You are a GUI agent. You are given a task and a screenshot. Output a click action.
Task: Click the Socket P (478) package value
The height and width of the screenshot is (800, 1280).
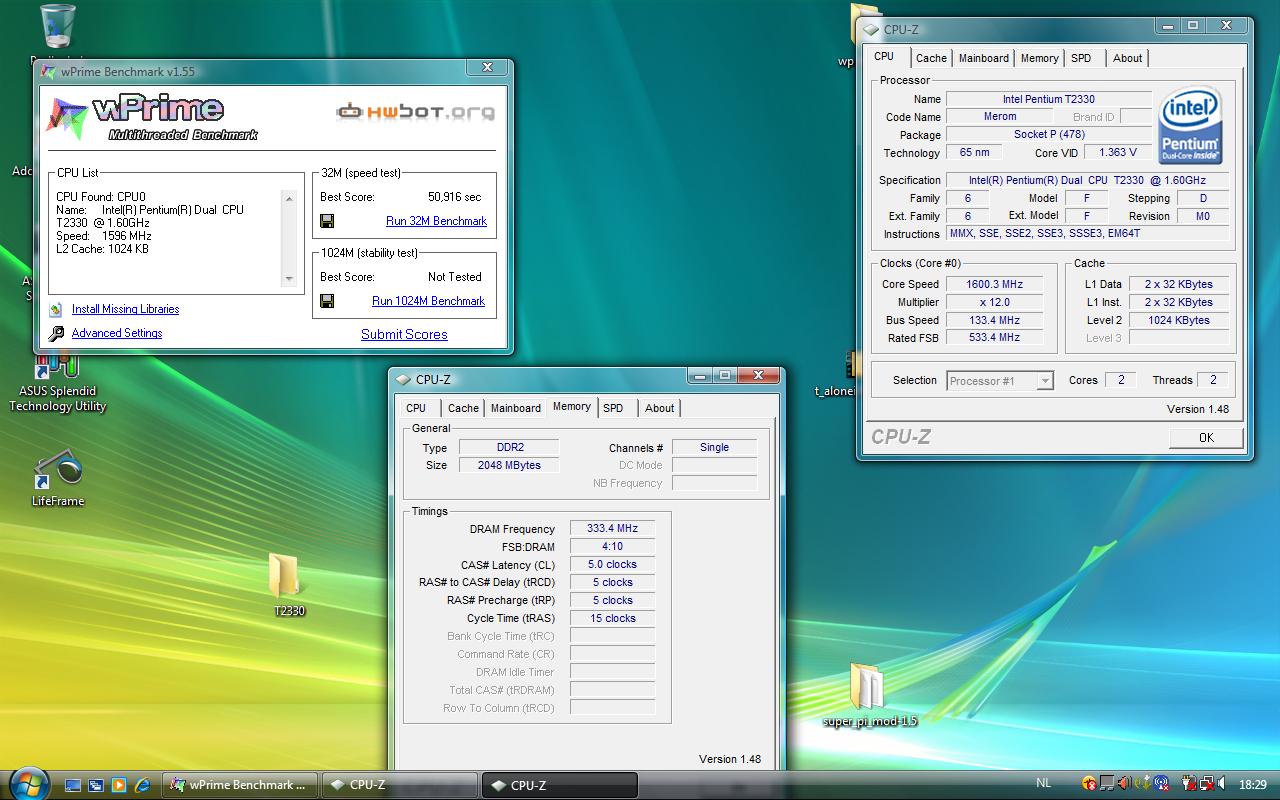coord(1049,135)
